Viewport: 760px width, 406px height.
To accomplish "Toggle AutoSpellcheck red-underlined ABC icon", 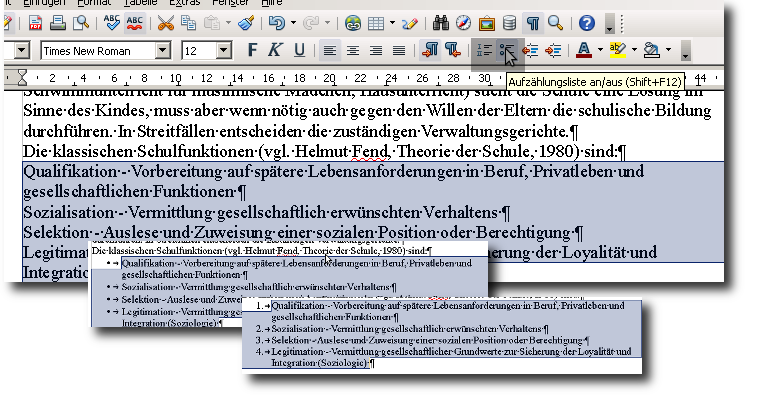I will click(135, 23).
